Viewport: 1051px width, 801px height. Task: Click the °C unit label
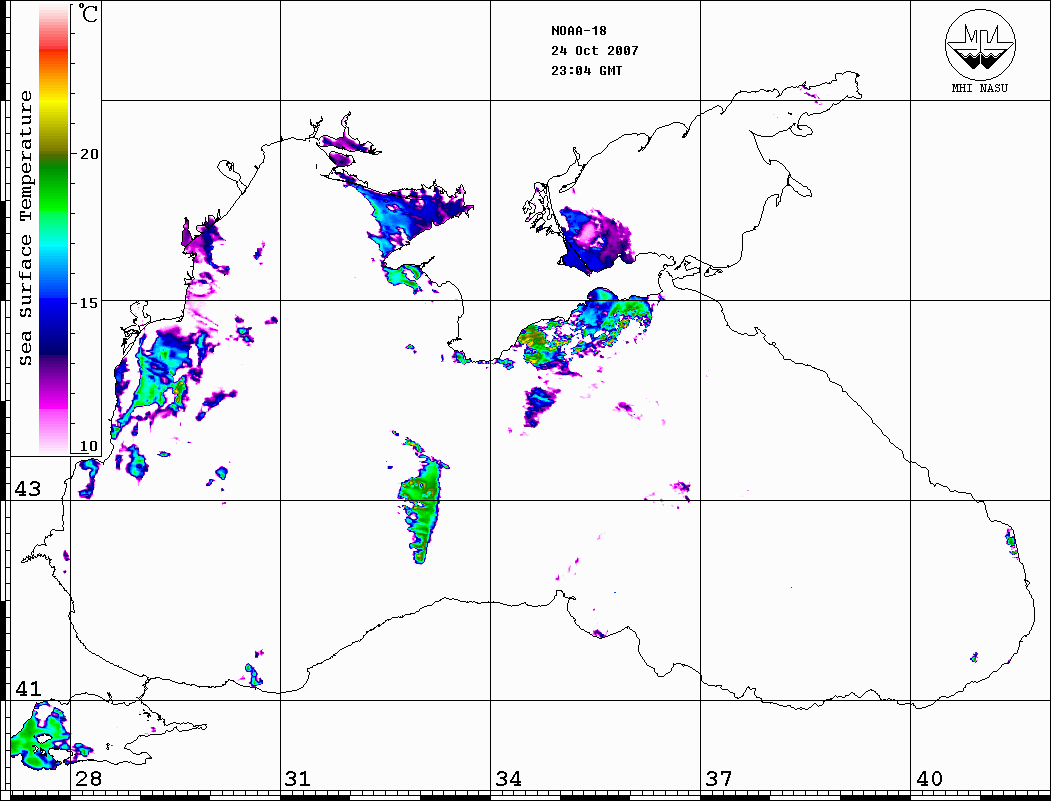coord(88,13)
